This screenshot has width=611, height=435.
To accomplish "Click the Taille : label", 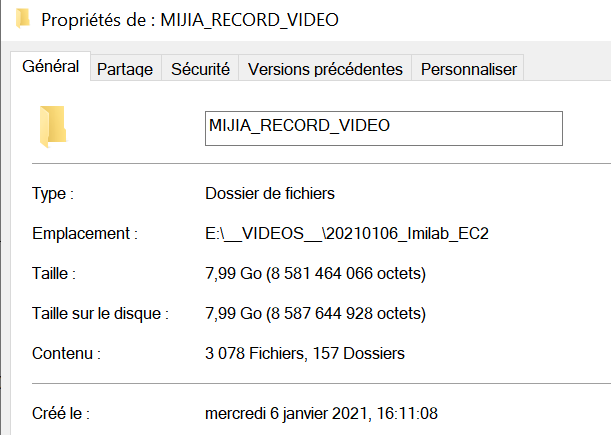I will tap(54, 273).
